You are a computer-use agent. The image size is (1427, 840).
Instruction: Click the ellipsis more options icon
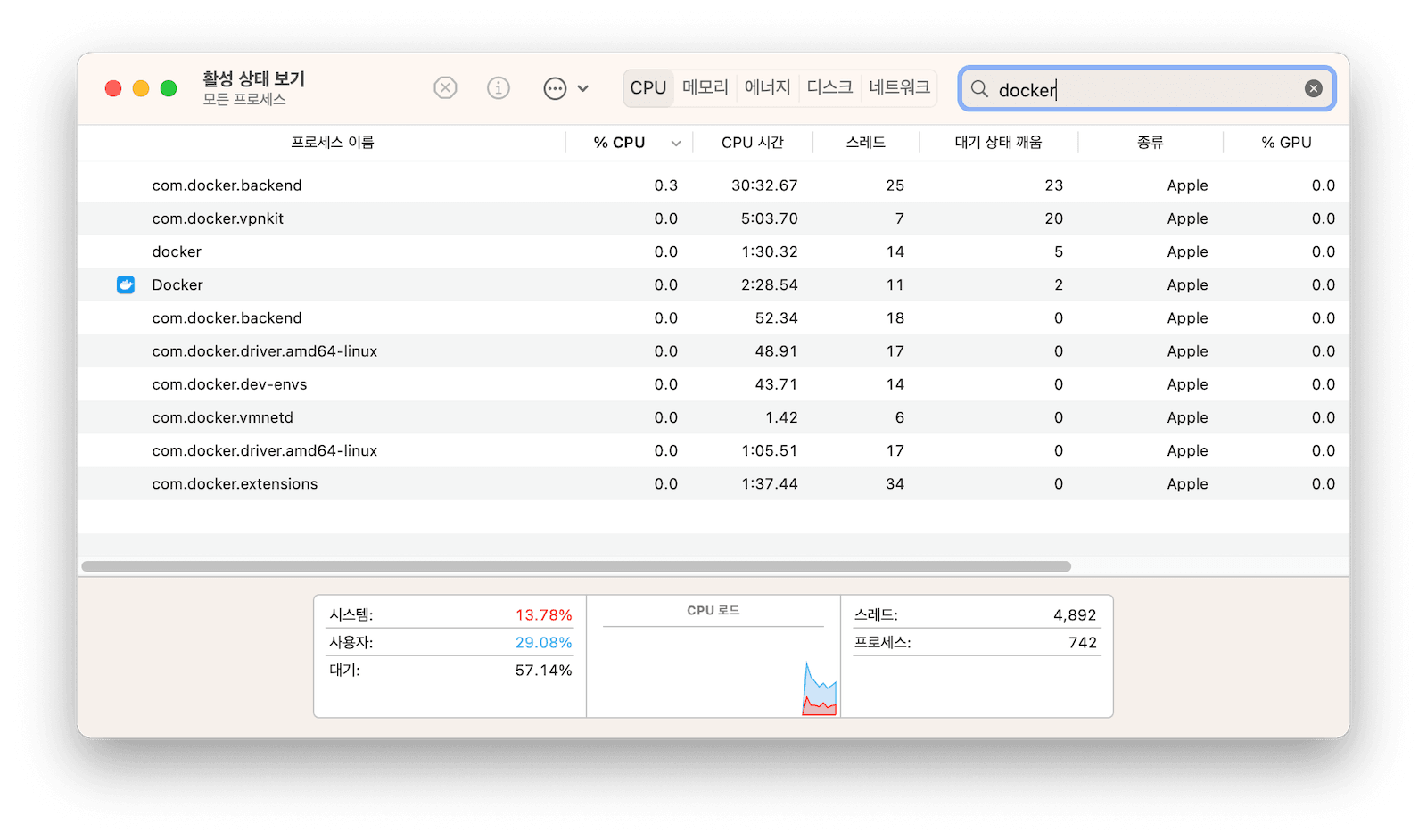(555, 88)
